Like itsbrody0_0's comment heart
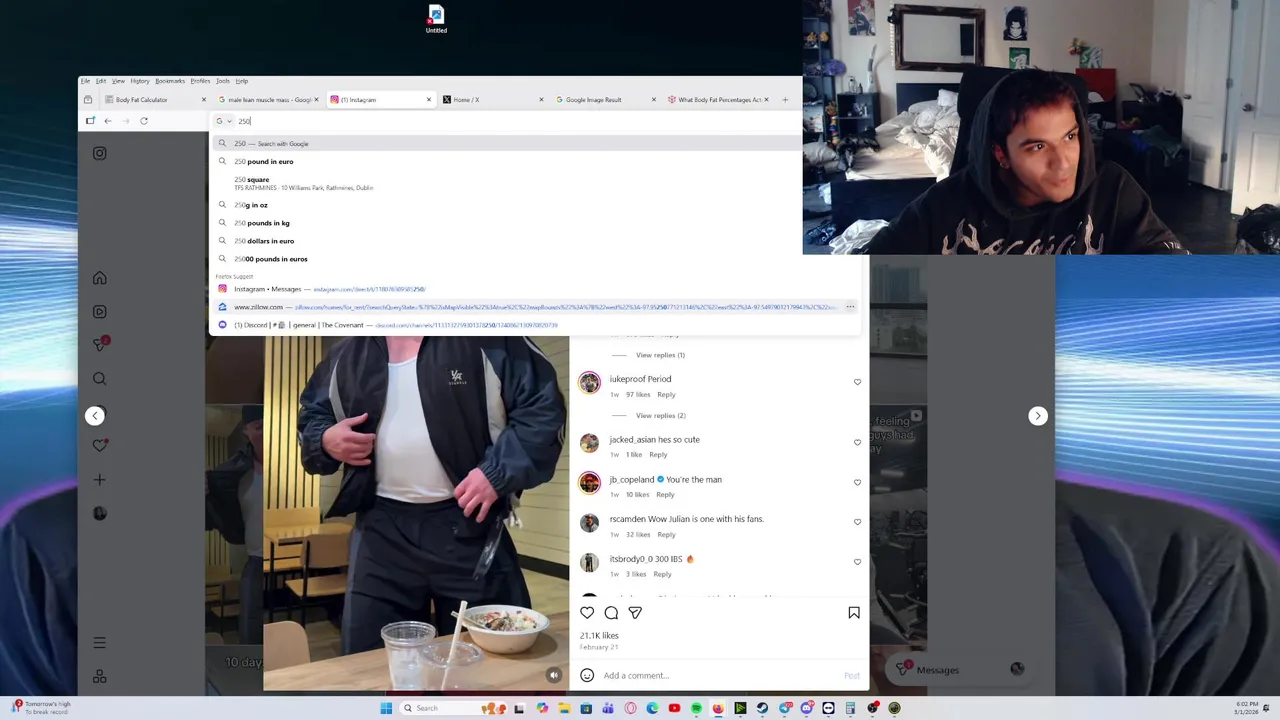 point(857,562)
